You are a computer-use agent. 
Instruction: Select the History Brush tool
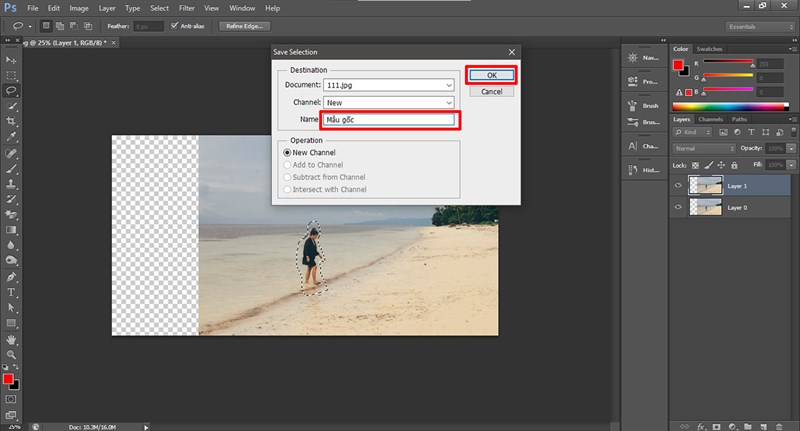coord(11,199)
